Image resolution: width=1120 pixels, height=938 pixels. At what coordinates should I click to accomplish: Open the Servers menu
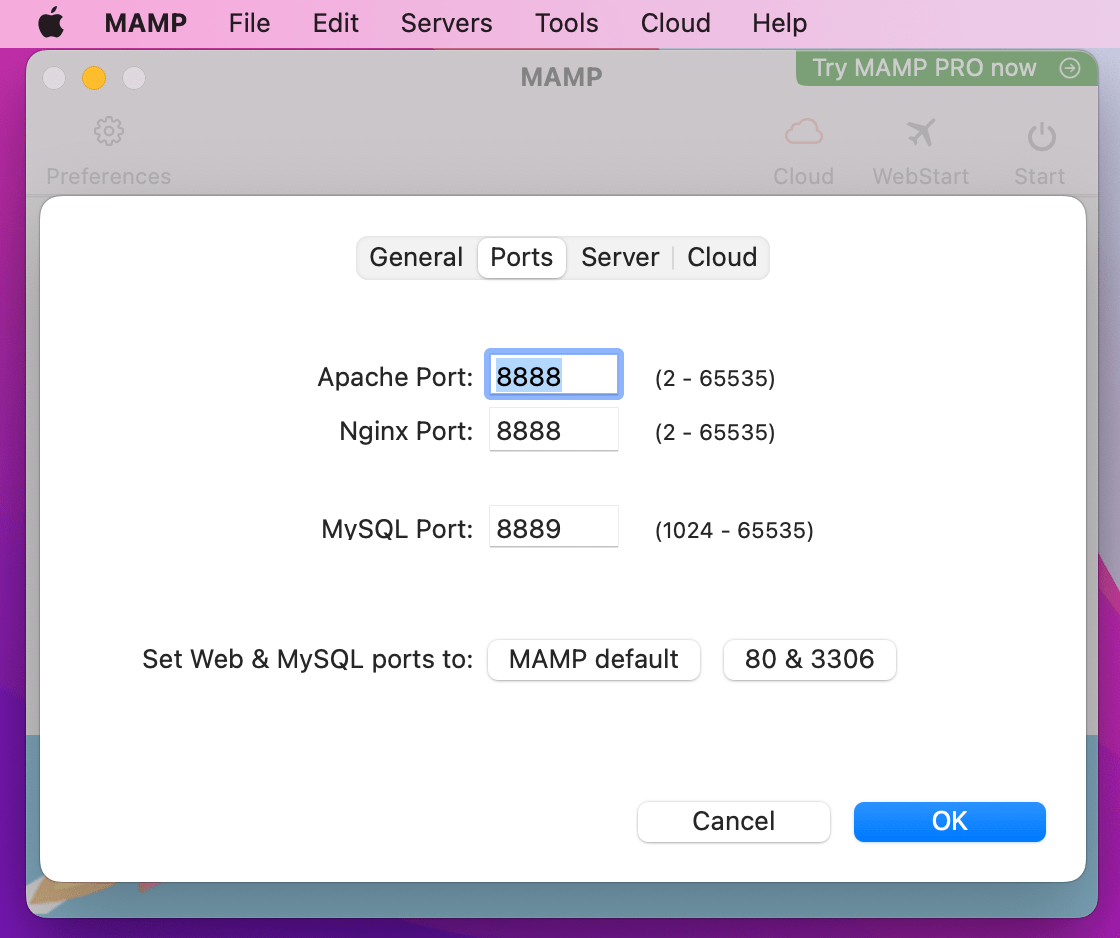coord(446,22)
